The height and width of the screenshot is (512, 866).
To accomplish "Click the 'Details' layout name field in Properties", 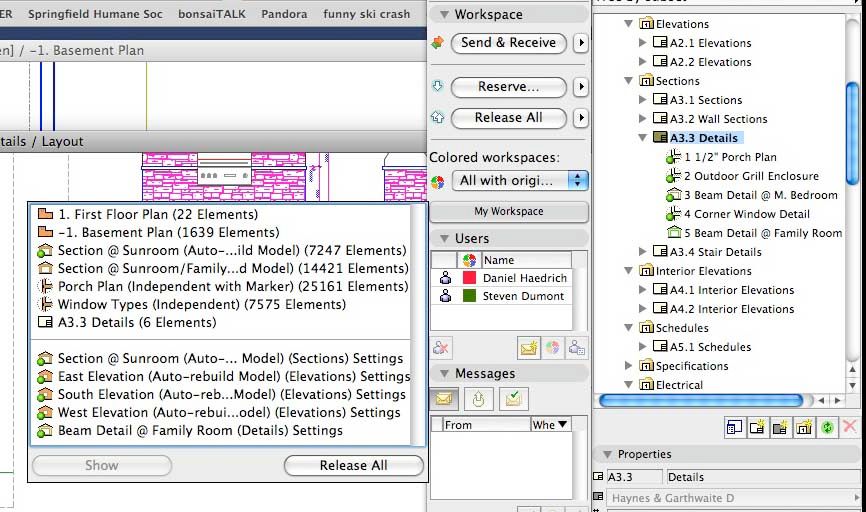I will pos(763,477).
